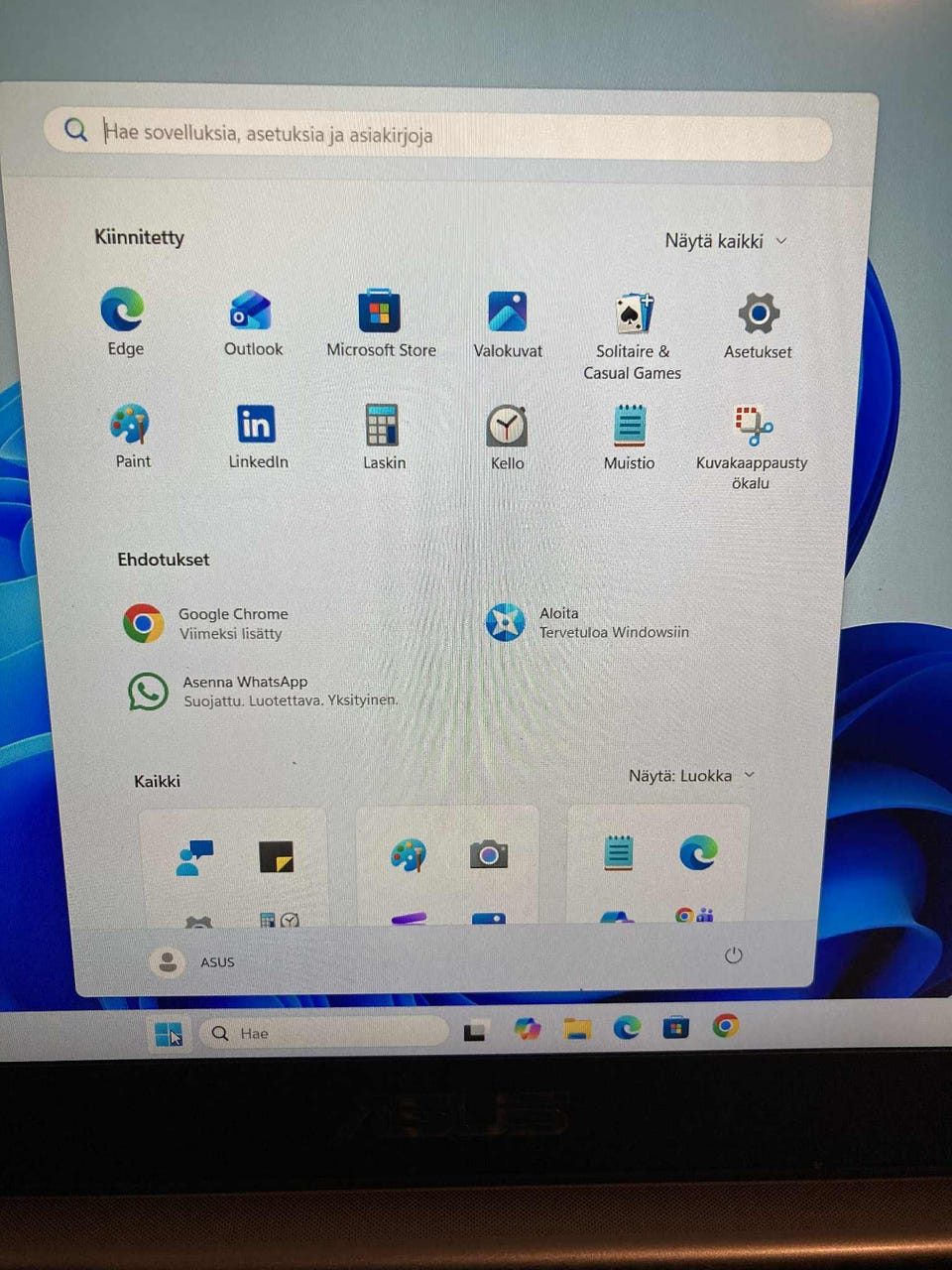952x1270 pixels.
Task: Open Paint icon in Kaikki middle category
Action: click(409, 854)
